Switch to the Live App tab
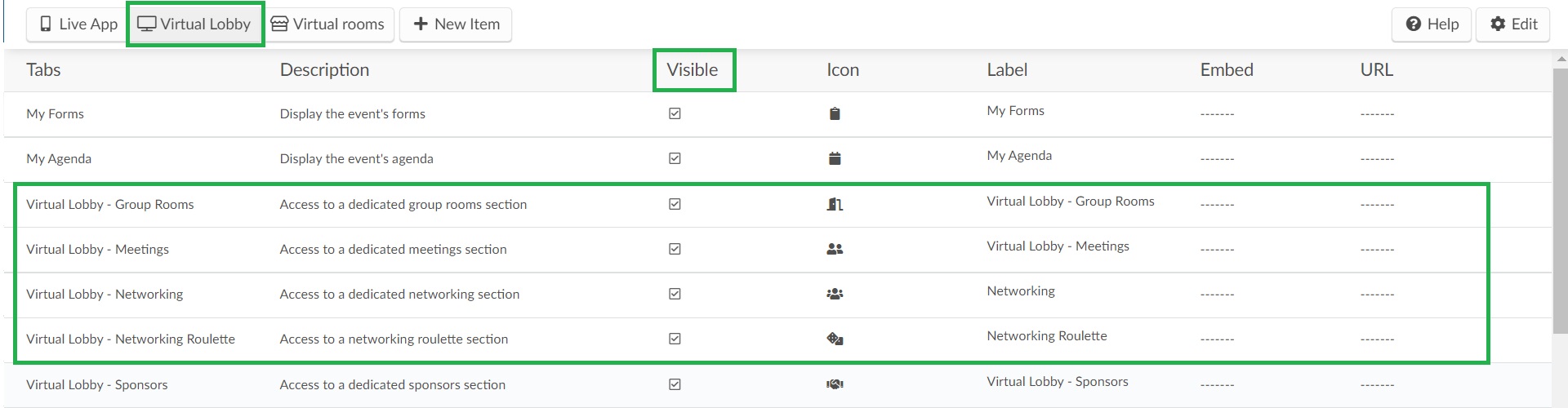This screenshot has width=1568, height=408. click(78, 24)
